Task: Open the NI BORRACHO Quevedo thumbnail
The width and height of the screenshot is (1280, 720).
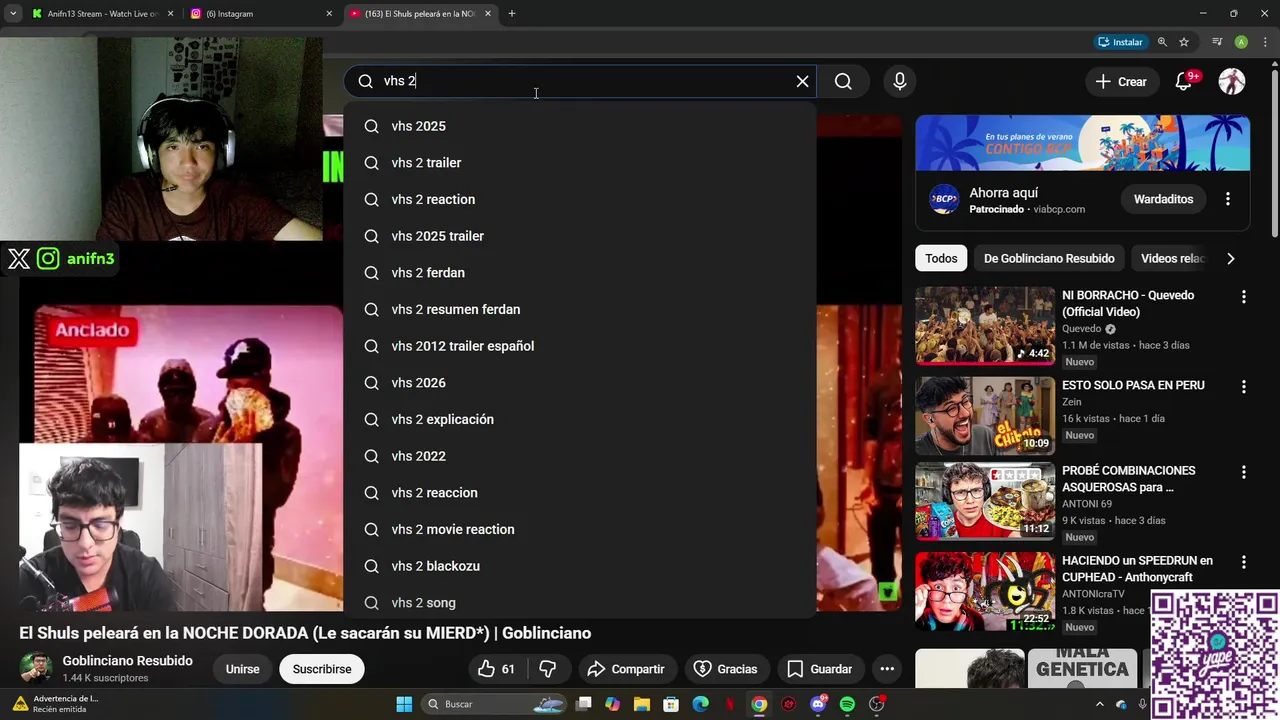Action: [985, 325]
